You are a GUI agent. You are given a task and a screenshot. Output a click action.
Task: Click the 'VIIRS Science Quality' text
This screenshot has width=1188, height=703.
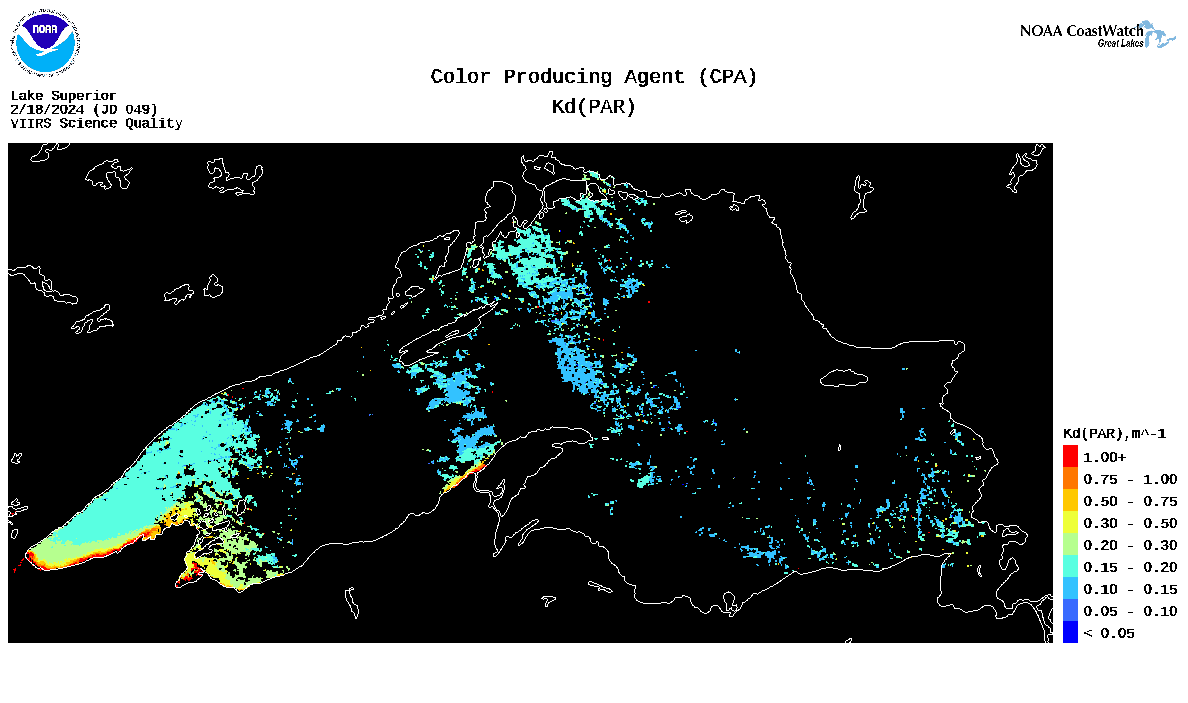(x=96, y=123)
